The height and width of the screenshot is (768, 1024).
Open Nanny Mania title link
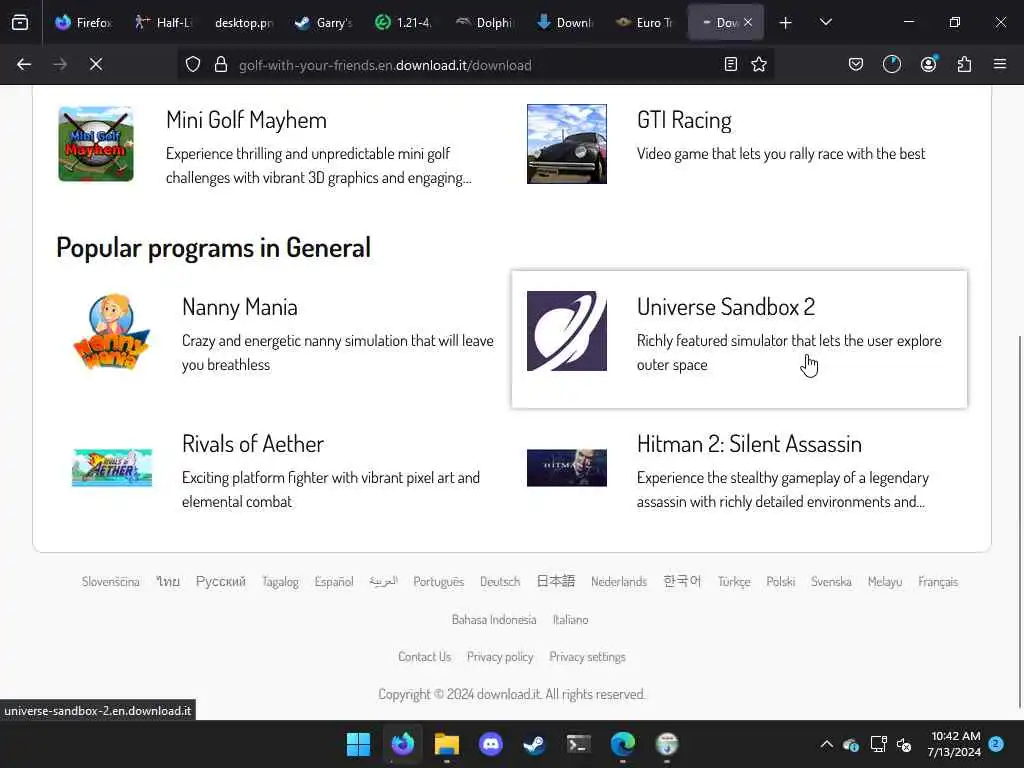pyautogui.click(x=240, y=307)
